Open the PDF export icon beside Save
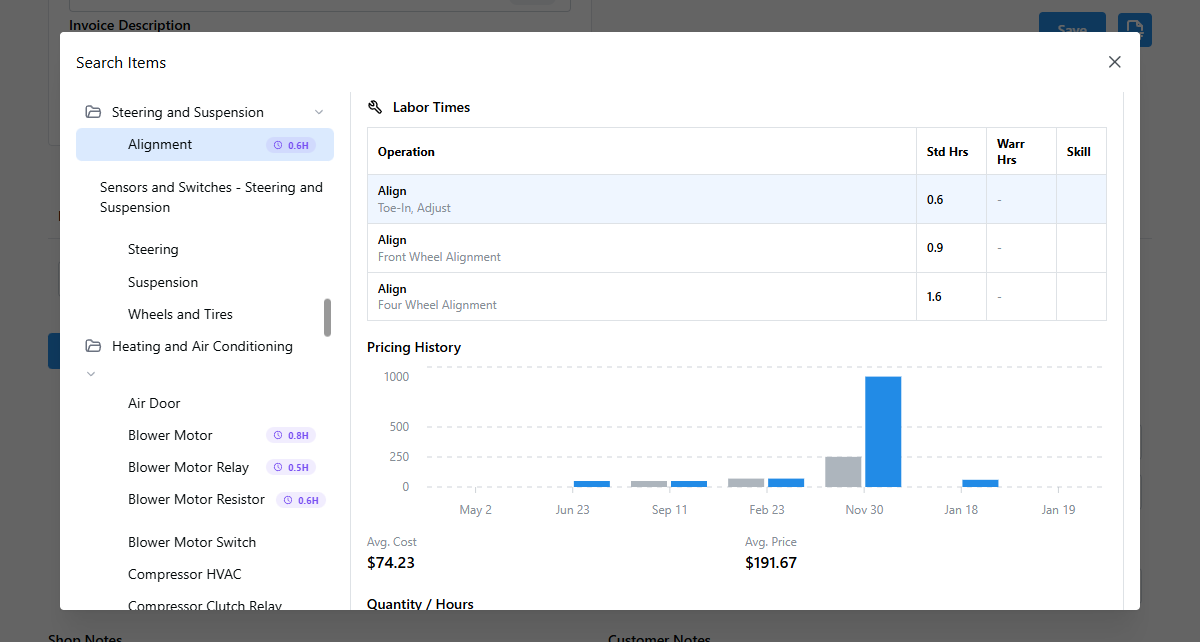This screenshot has width=1200, height=642. (x=1134, y=30)
